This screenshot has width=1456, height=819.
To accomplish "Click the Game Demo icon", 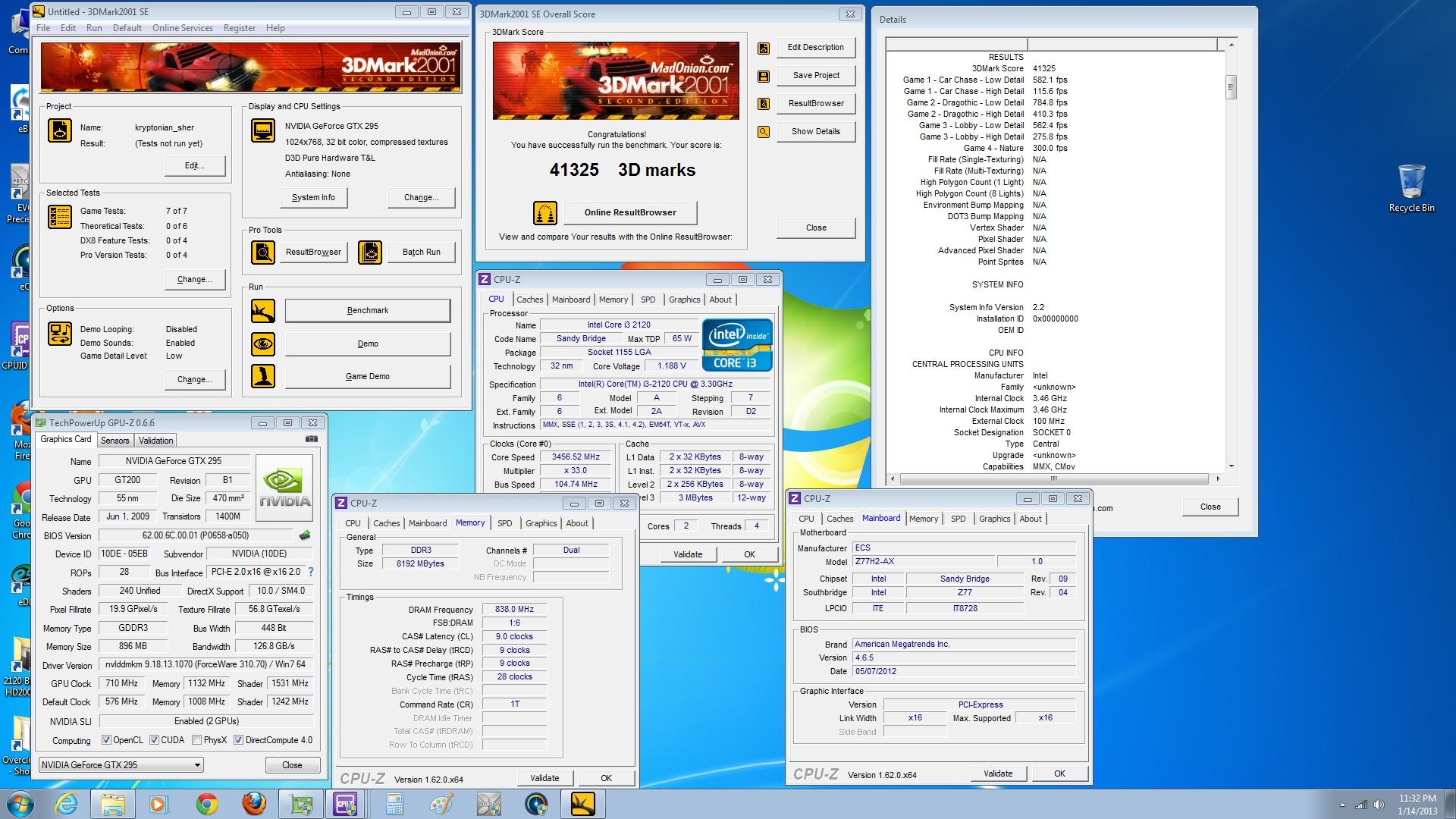I will 263,376.
